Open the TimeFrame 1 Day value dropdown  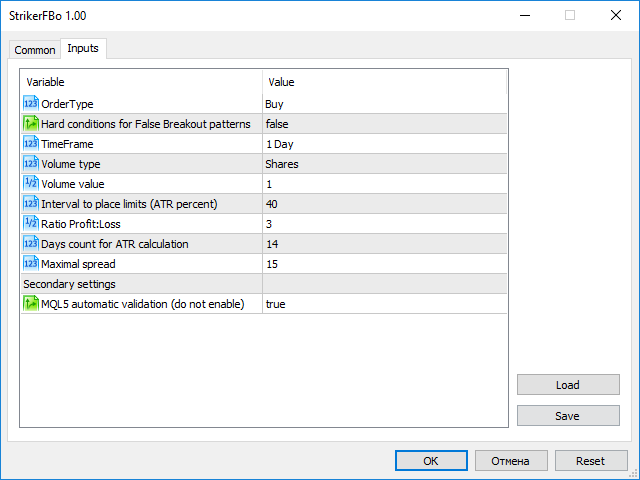[384, 144]
